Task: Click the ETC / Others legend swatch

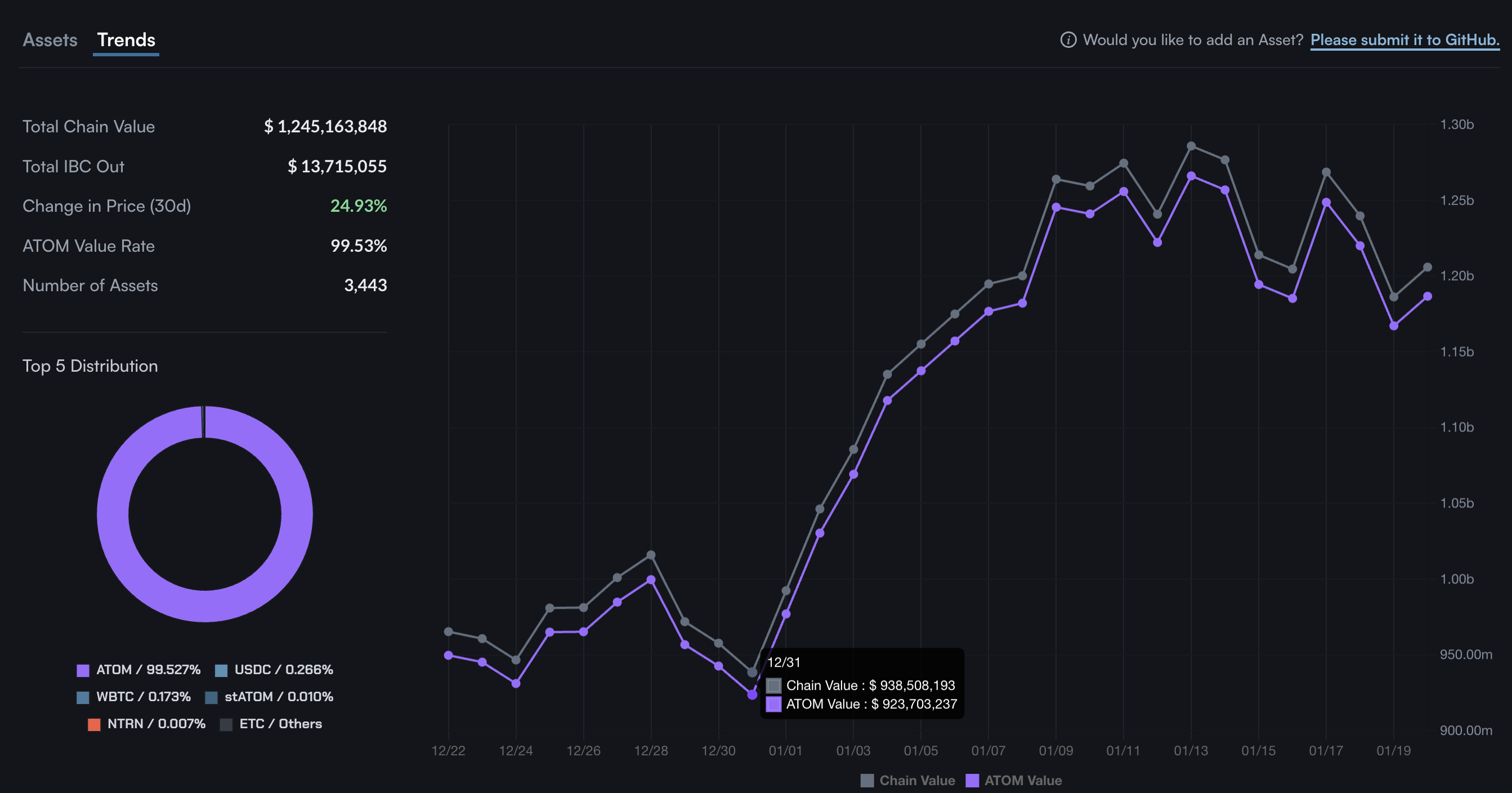Action: [226, 724]
